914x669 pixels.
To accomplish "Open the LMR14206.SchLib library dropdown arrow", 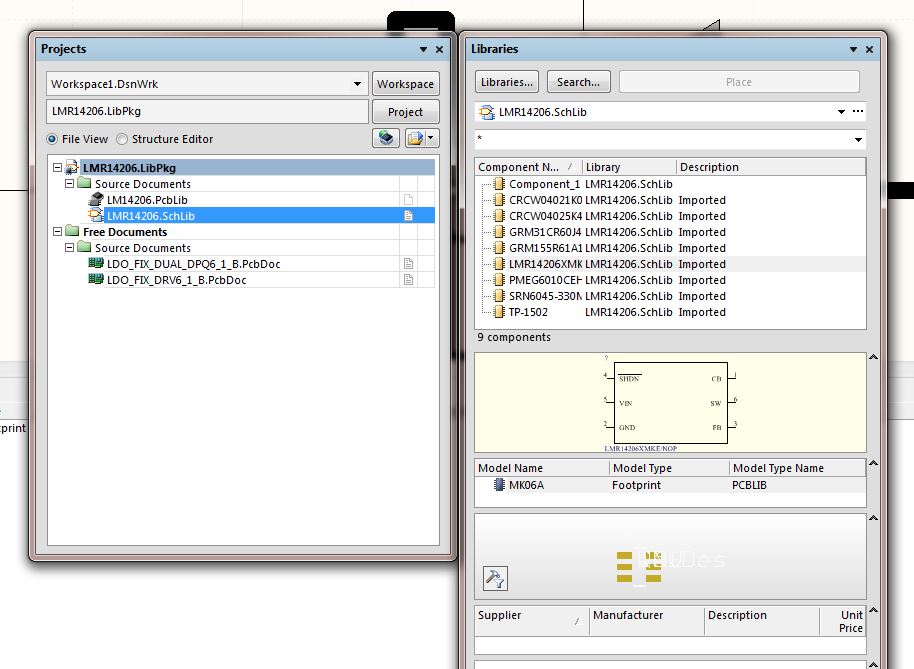I will point(841,112).
